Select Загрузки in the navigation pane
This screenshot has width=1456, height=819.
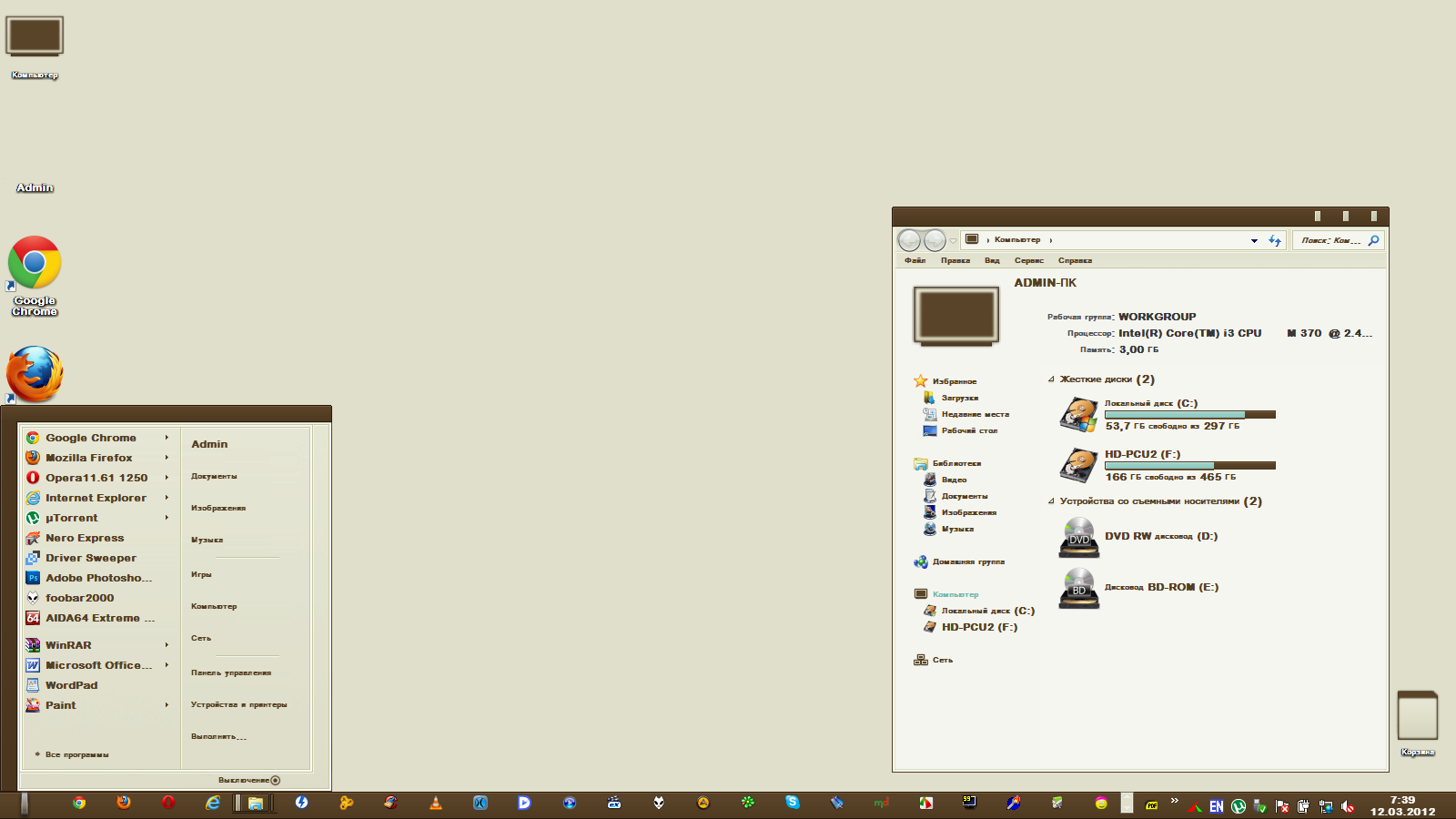point(959,399)
